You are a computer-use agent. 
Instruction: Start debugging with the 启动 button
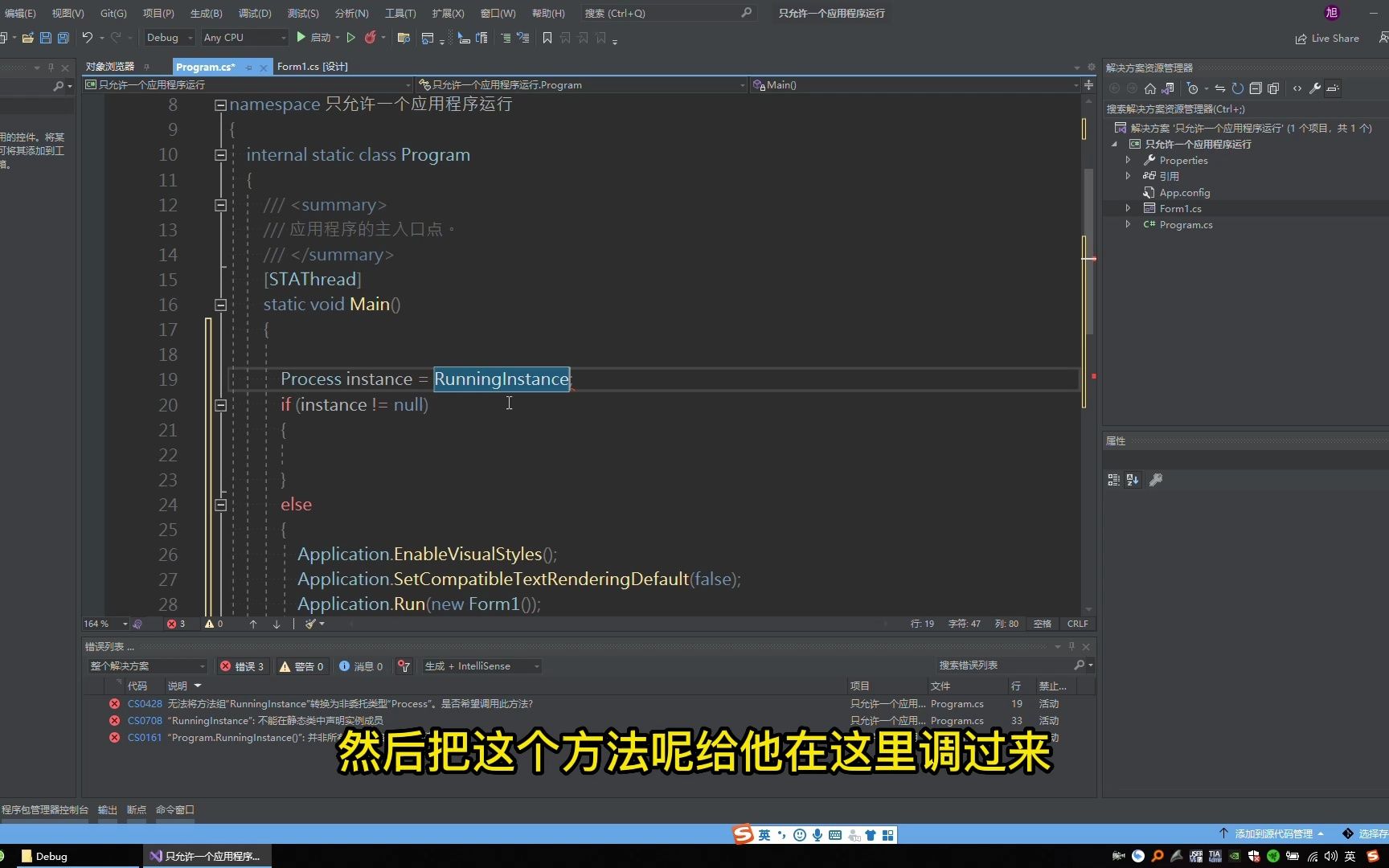coord(318,38)
